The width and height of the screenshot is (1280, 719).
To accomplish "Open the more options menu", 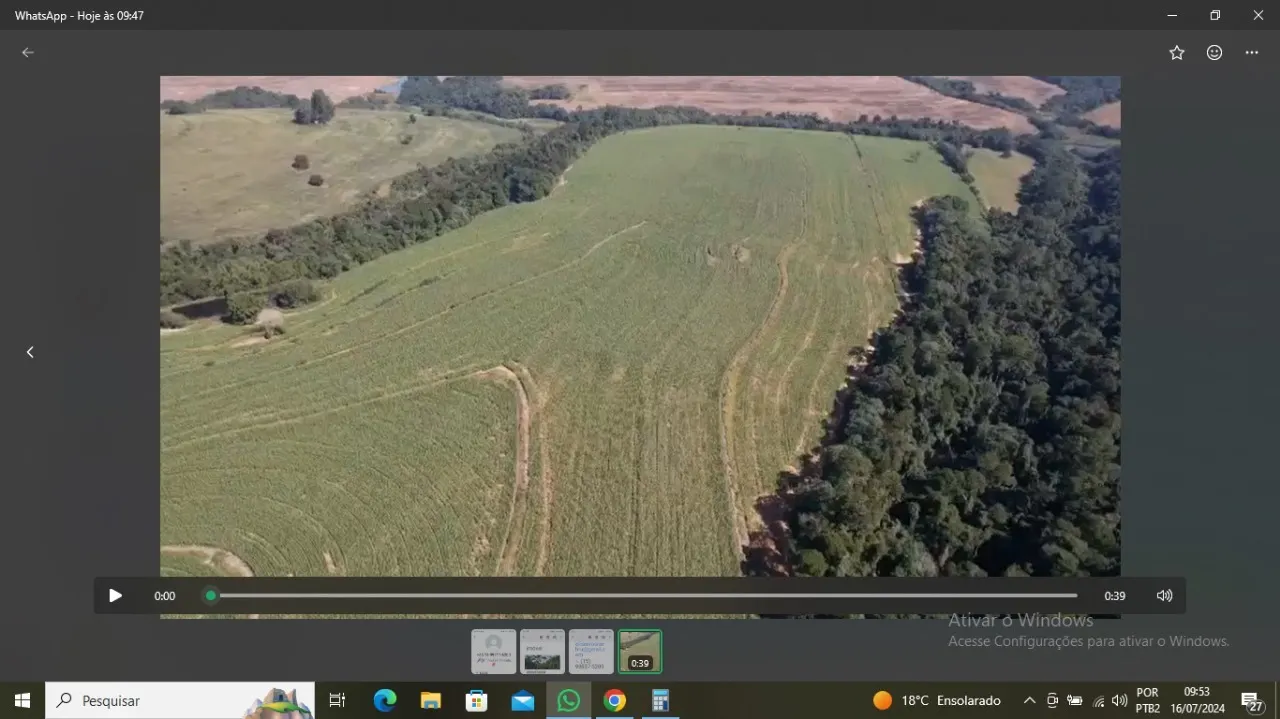I will (x=1252, y=53).
